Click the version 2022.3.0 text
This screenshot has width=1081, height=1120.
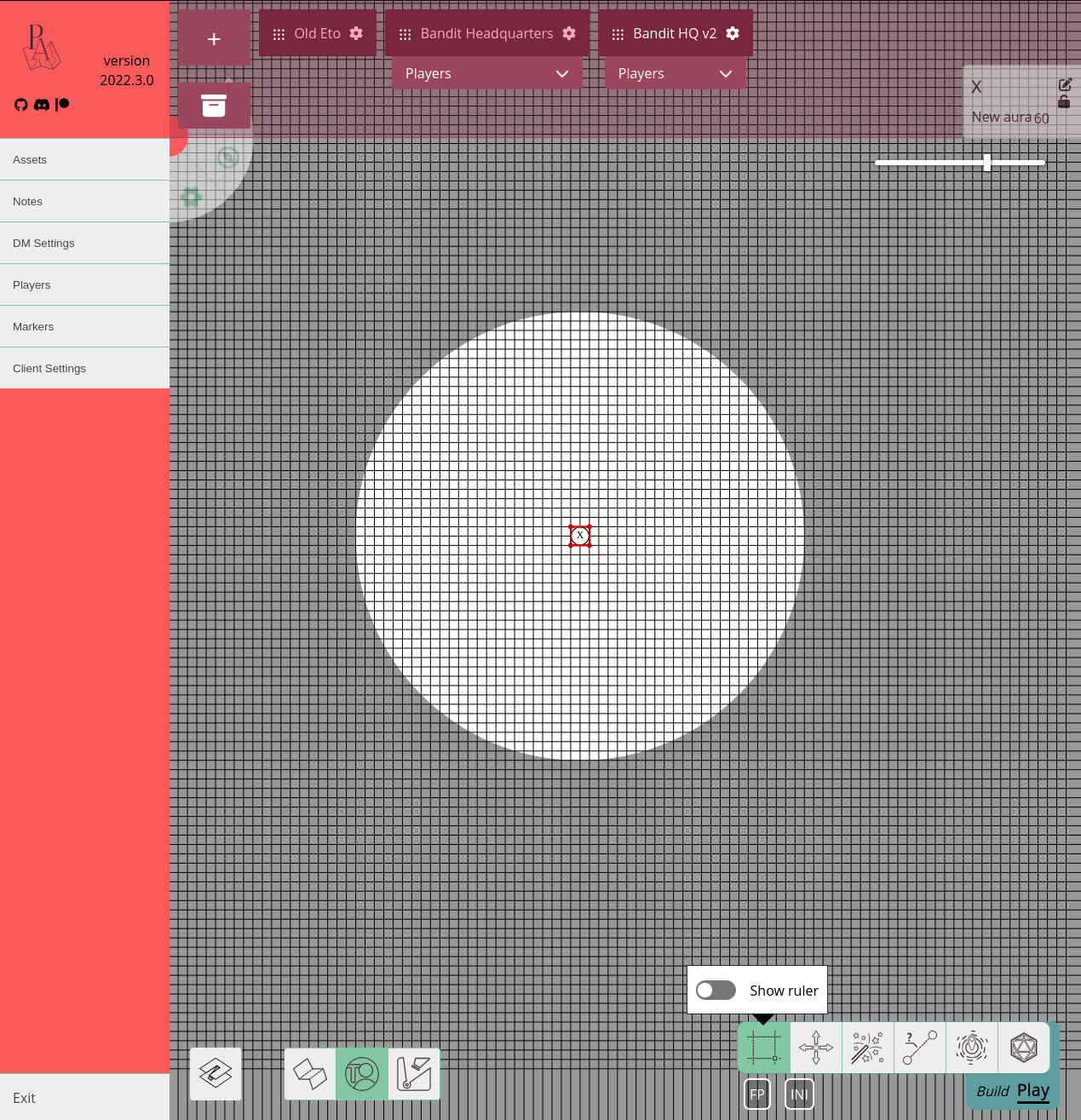(x=127, y=71)
